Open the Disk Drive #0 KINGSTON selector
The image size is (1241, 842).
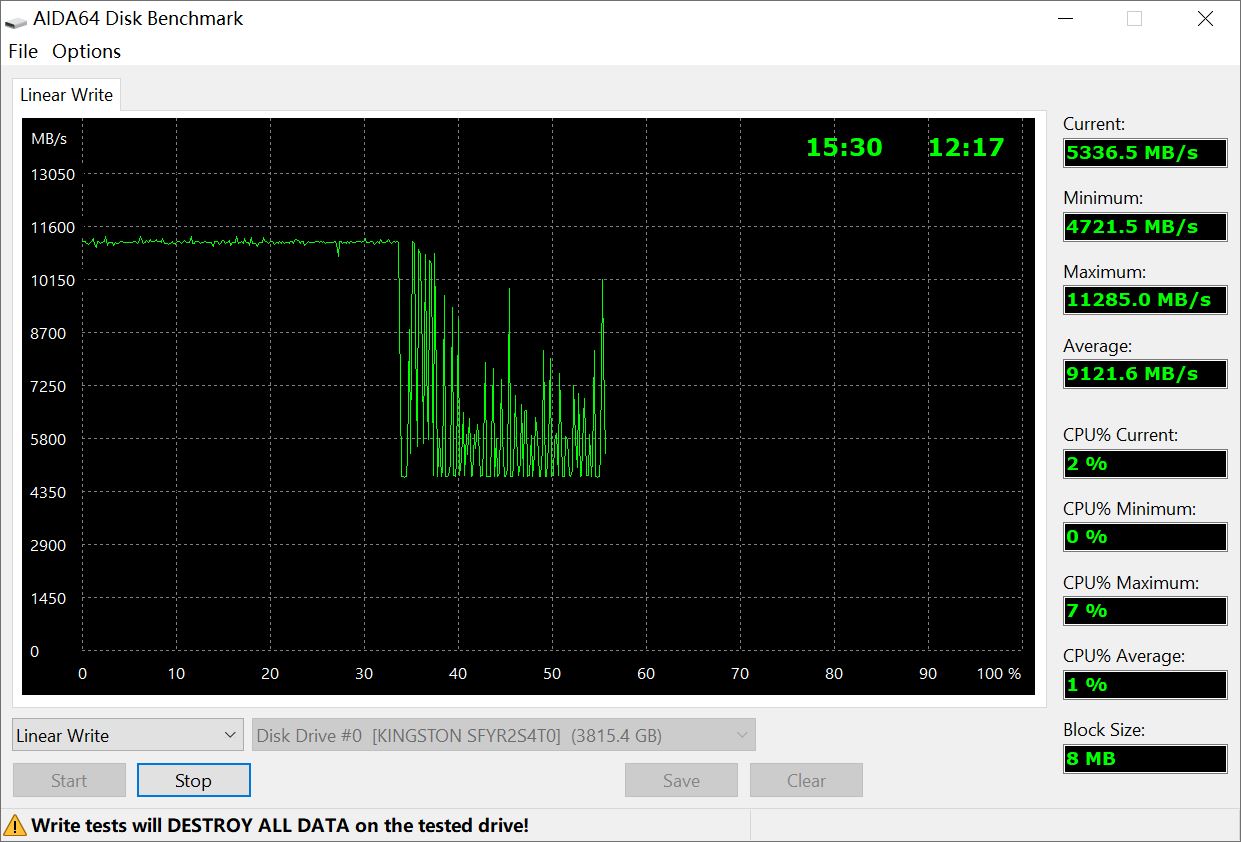pyautogui.click(x=504, y=735)
